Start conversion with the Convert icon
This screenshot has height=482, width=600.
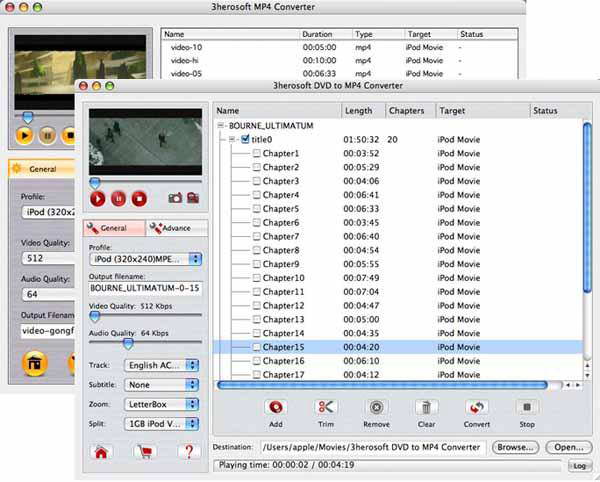[477, 407]
